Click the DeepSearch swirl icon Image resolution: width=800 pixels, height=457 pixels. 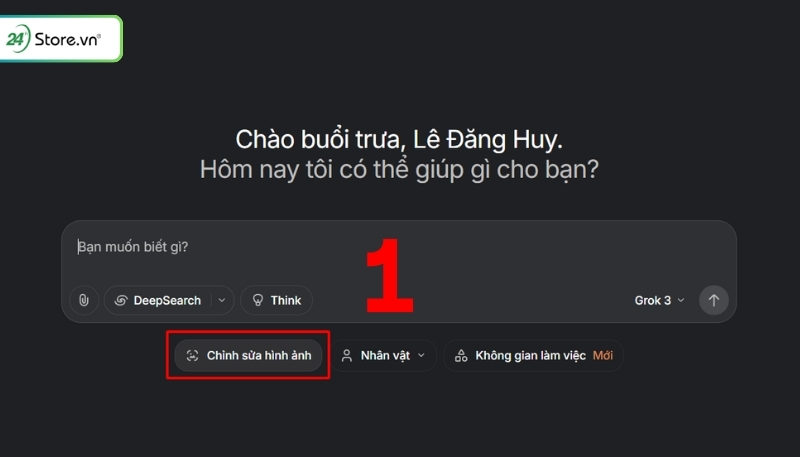click(x=121, y=300)
